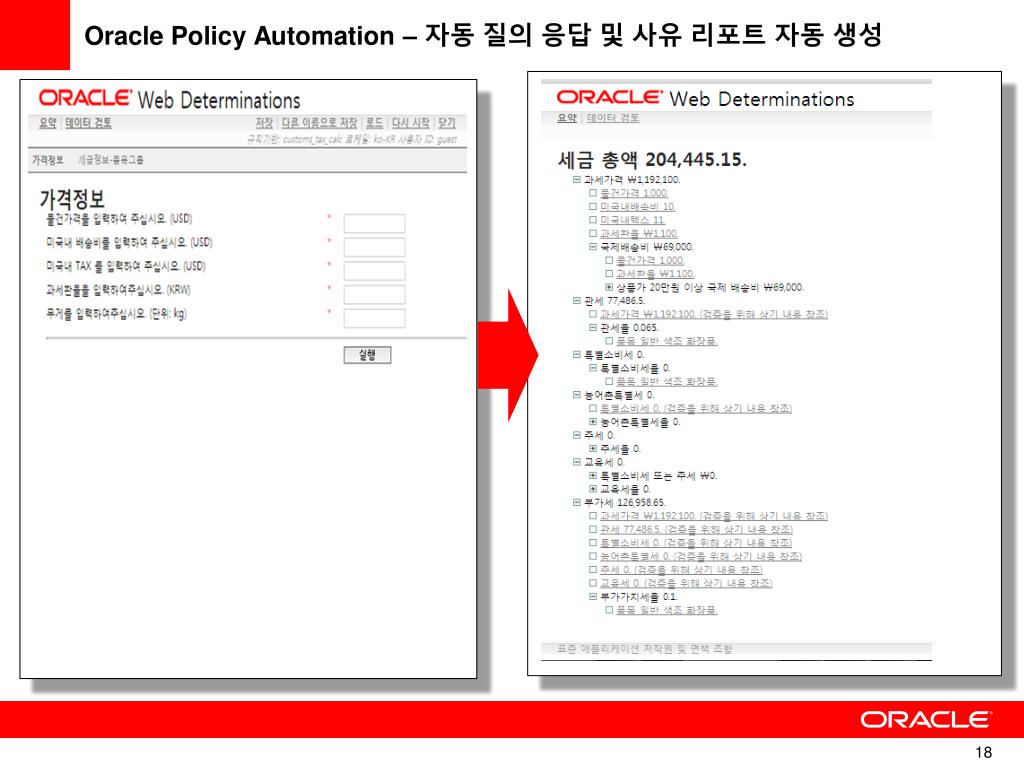Click 다른 이름으로 저장 link
This screenshot has height=768, width=1024.
click(x=319, y=123)
